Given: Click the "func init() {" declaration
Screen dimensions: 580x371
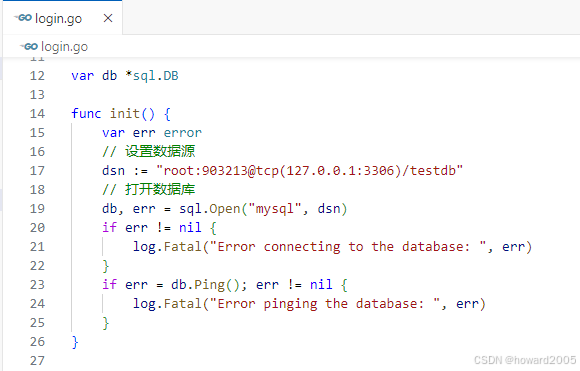Looking at the screenshot, I should click(x=121, y=114).
